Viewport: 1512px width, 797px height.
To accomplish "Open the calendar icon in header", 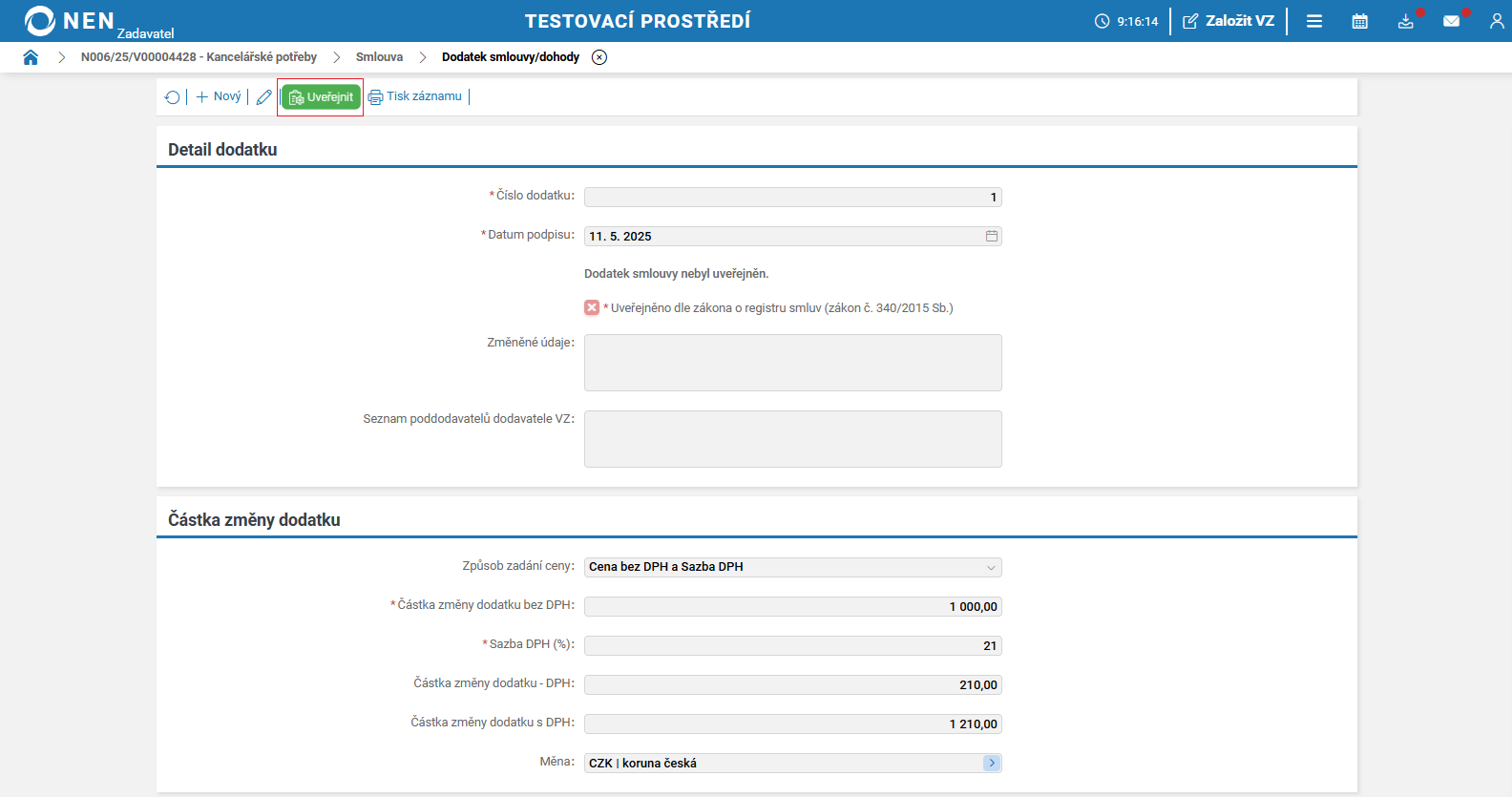I will [x=1360, y=21].
